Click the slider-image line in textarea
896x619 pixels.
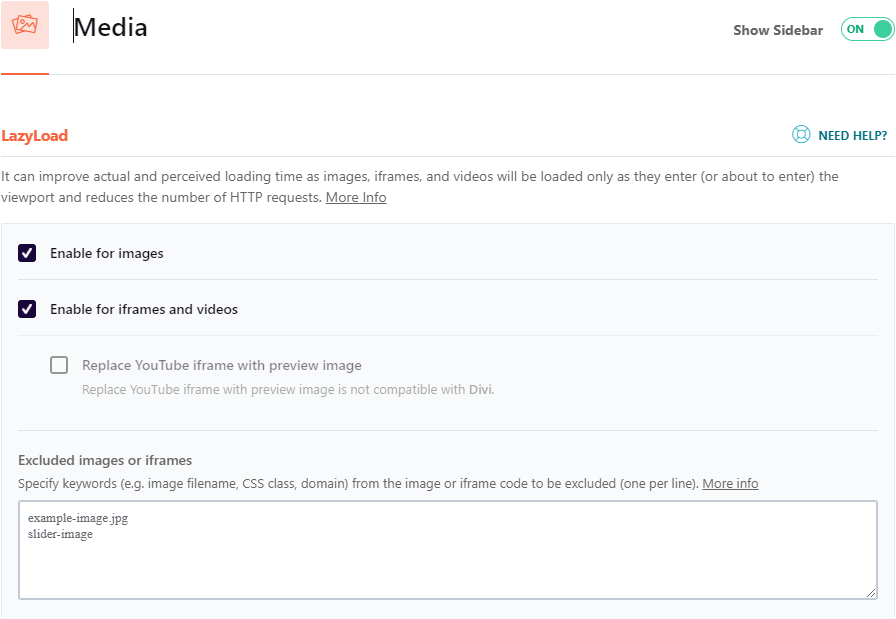[60, 534]
